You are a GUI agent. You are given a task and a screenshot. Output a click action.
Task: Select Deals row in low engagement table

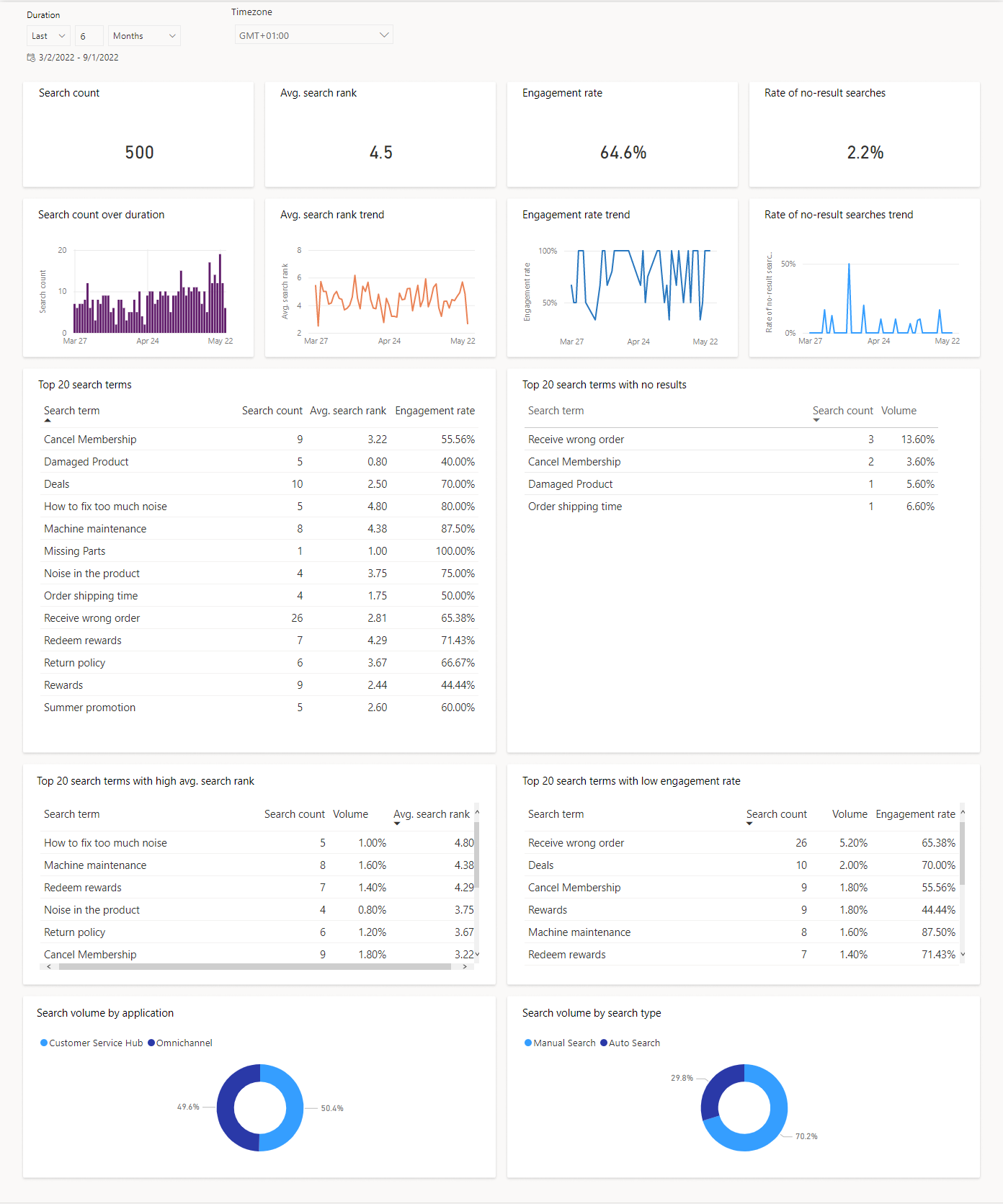coord(742,865)
